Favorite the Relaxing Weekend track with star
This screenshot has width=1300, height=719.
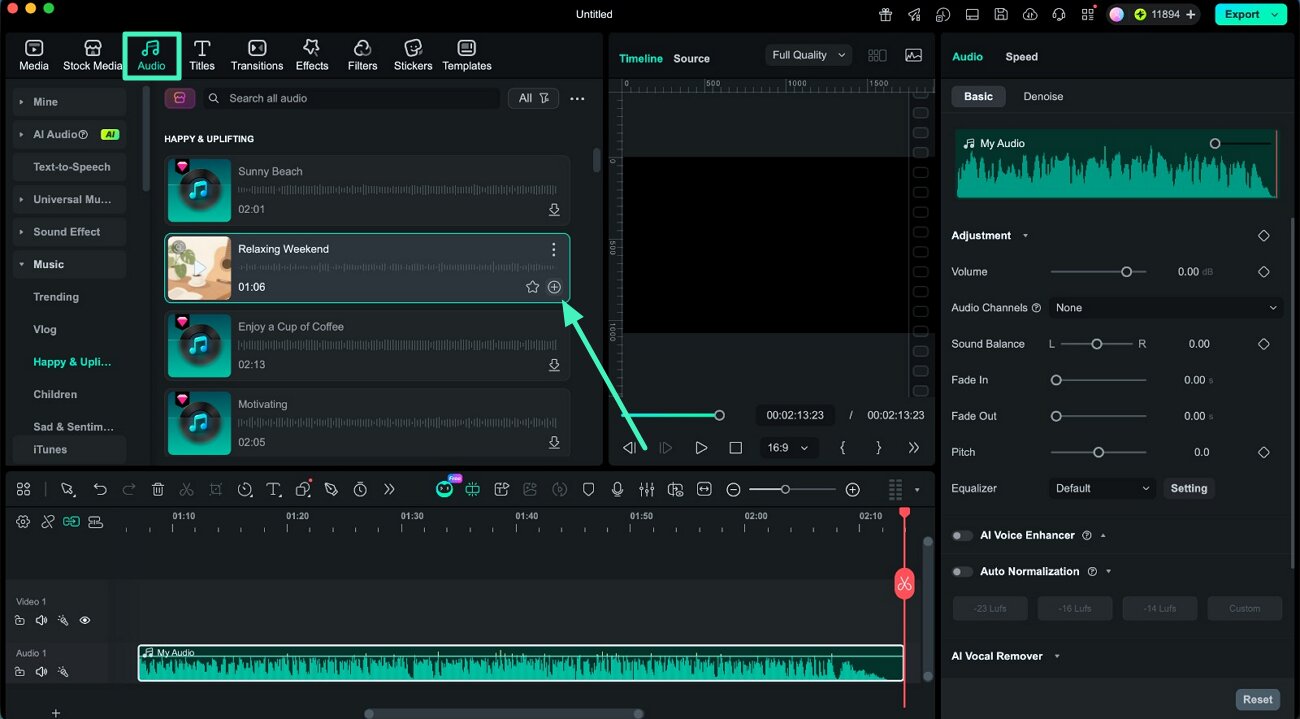click(x=533, y=287)
